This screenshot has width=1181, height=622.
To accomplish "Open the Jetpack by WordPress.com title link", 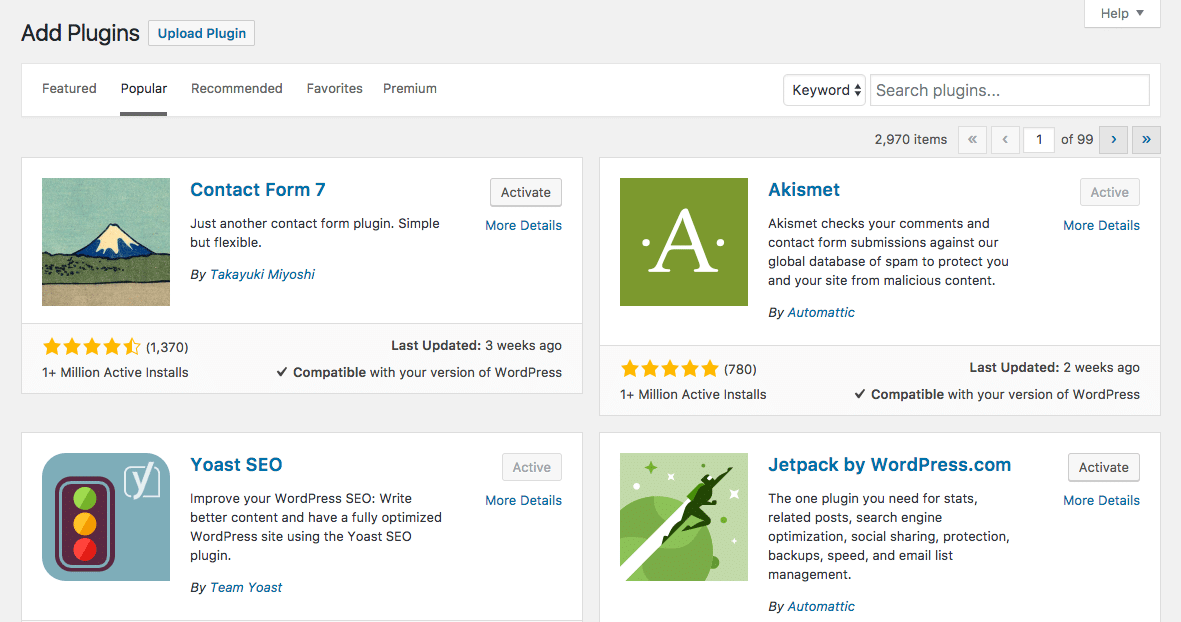I will pos(890,465).
